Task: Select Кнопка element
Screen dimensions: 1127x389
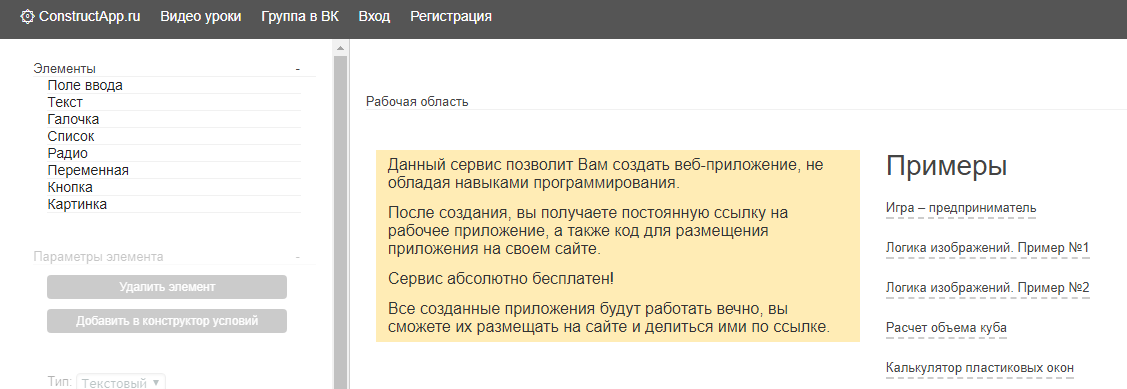Action: 174,188
